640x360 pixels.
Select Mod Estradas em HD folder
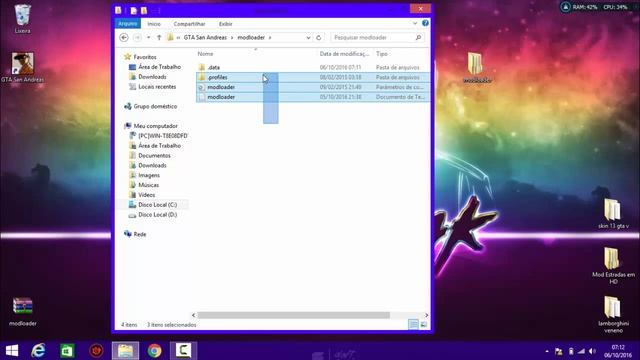pos(613,266)
